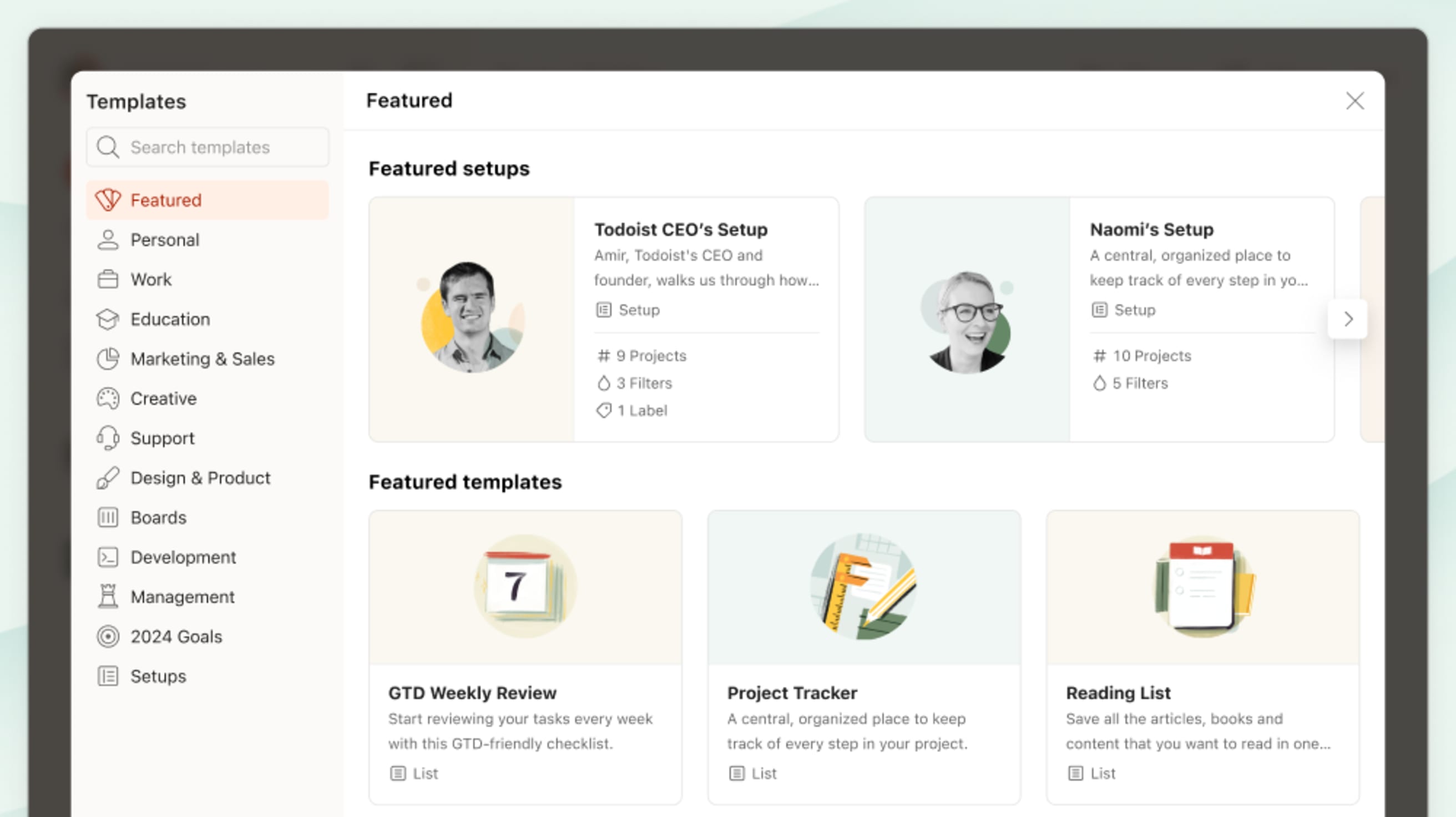The image size is (1456, 817).
Task: Switch to the Personal templates category
Action: tap(165, 239)
